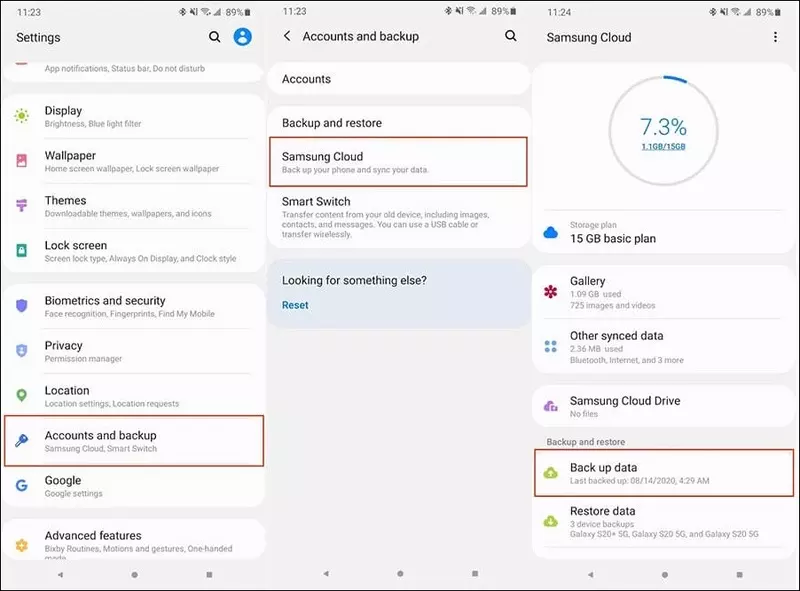Open Other synced data
Viewport: 800px width, 591px height.
coord(663,347)
